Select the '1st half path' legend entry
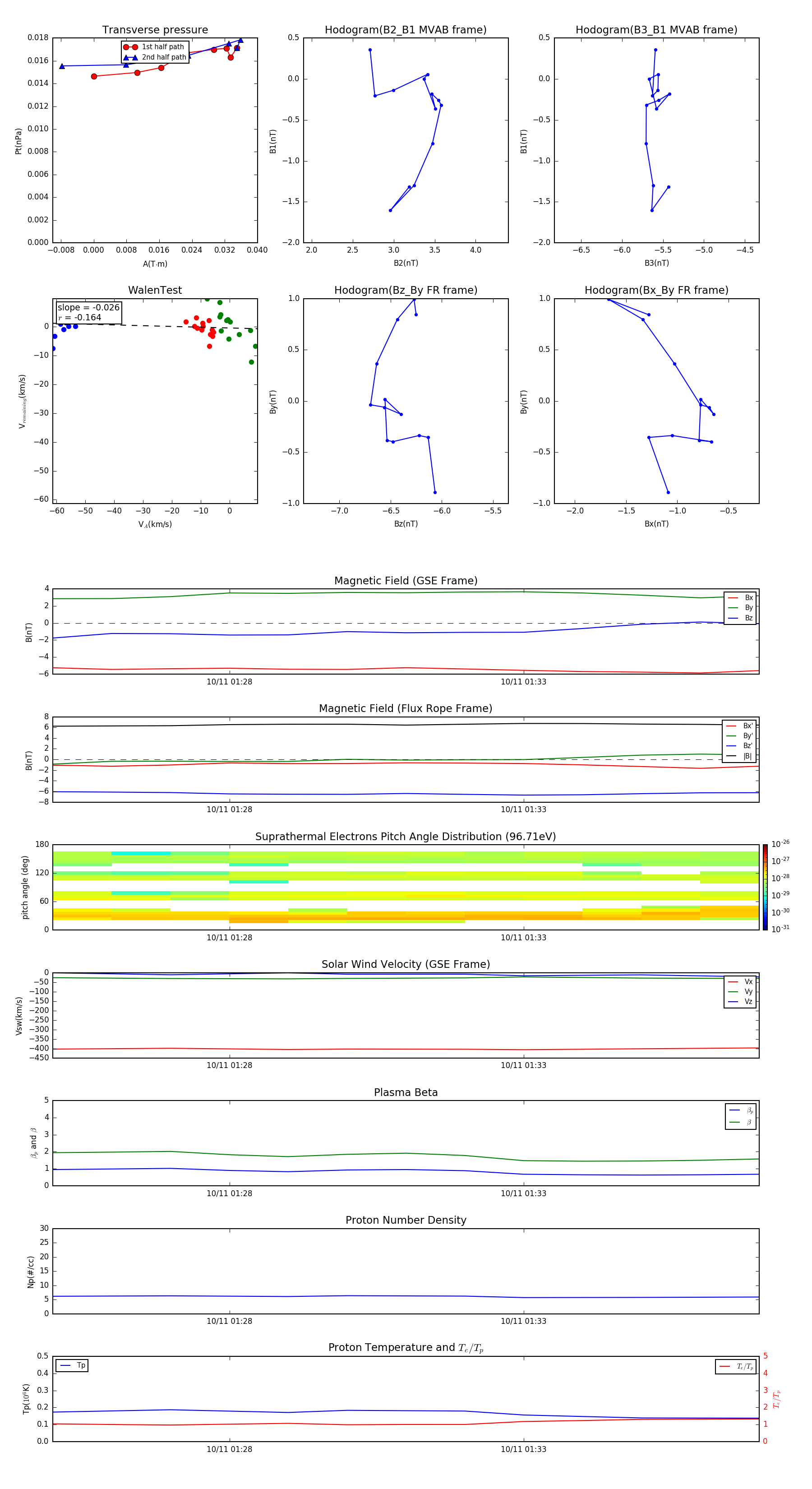This screenshot has width=812, height=1489. 155,47
